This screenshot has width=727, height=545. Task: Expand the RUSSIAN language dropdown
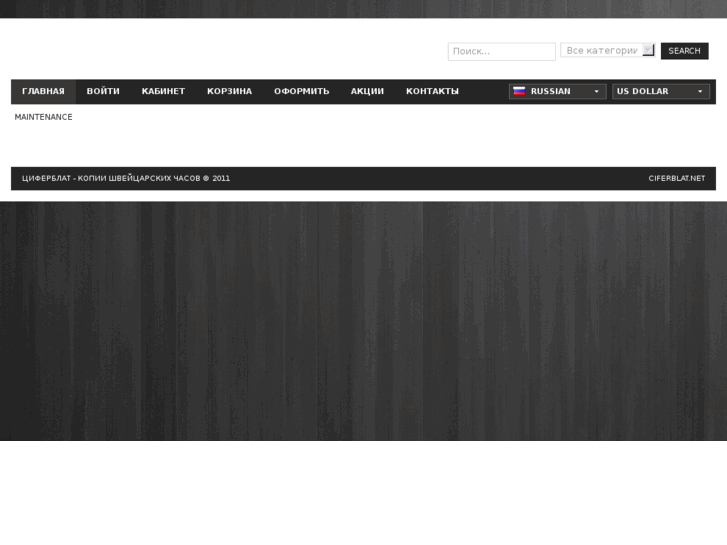[x=557, y=91]
